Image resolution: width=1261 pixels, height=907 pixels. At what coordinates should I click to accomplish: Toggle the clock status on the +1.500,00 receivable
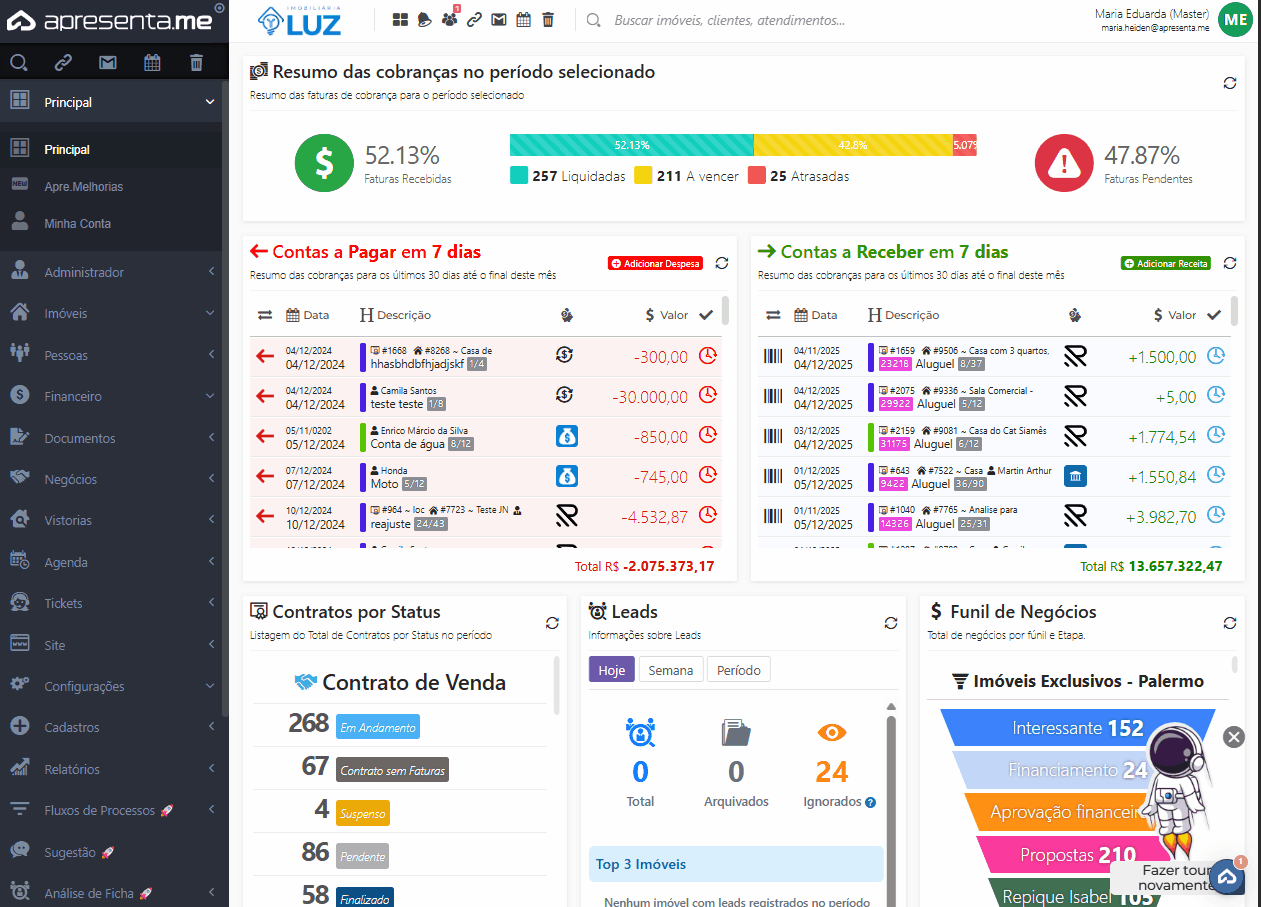1216,356
